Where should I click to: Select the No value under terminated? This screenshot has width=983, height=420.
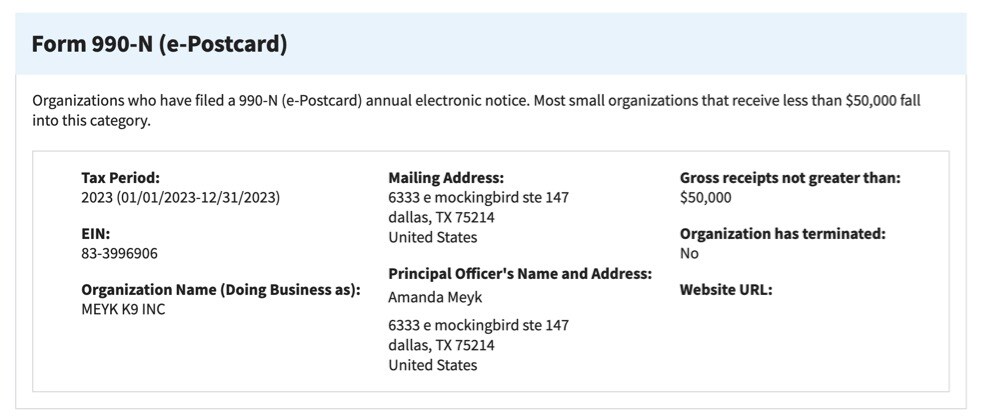[x=689, y=253]
